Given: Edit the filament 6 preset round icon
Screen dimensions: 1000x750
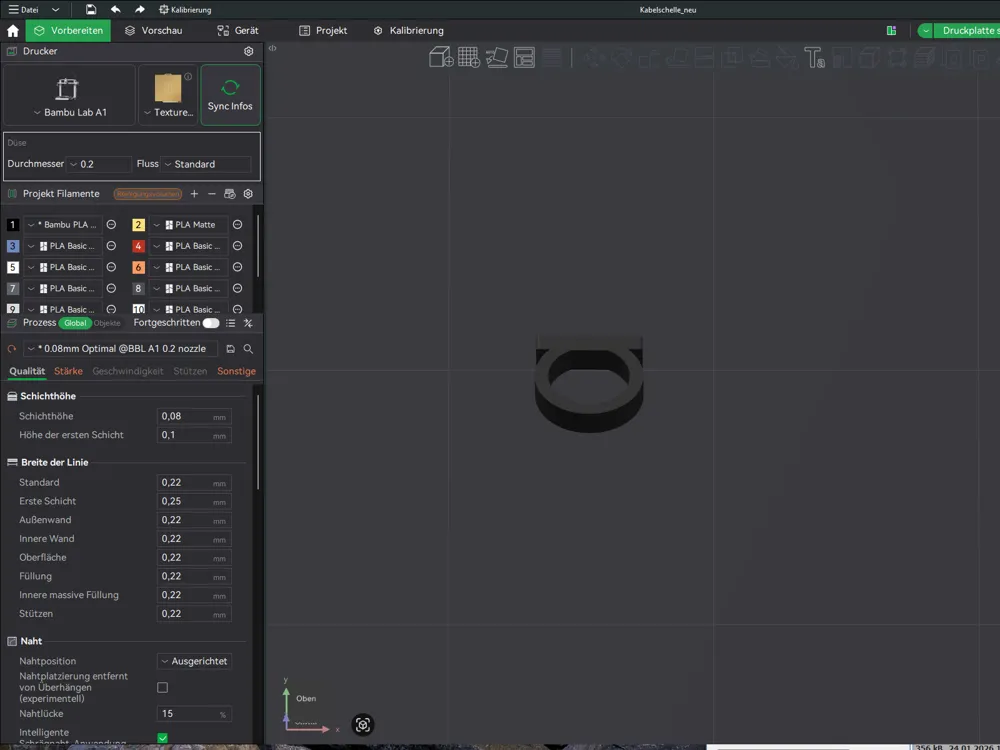Looking at the screenshot, I should pyautogui.click(x=237, y=267).
